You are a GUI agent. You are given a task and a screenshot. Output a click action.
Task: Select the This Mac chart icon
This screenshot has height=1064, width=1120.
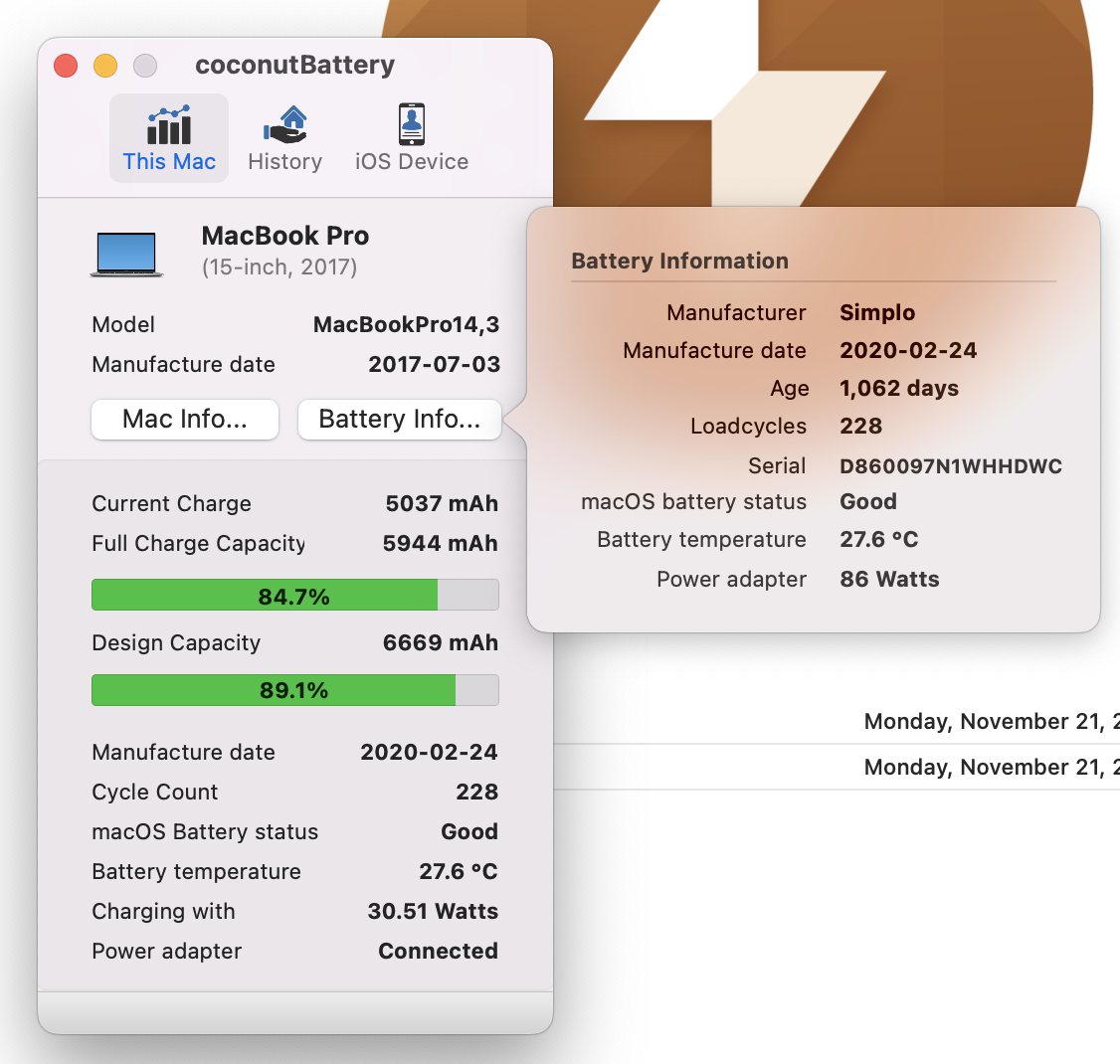pyautogui.click(x=168, y=125)
